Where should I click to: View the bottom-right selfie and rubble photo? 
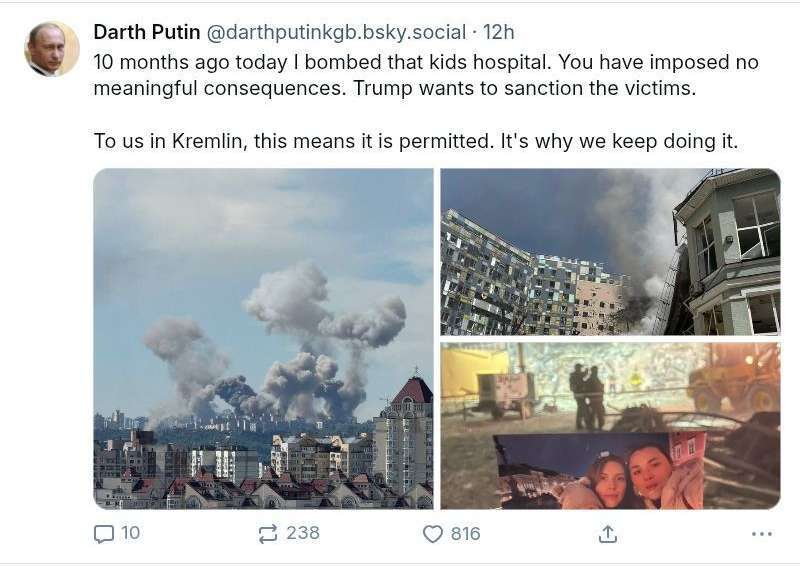tap(610, 426)
